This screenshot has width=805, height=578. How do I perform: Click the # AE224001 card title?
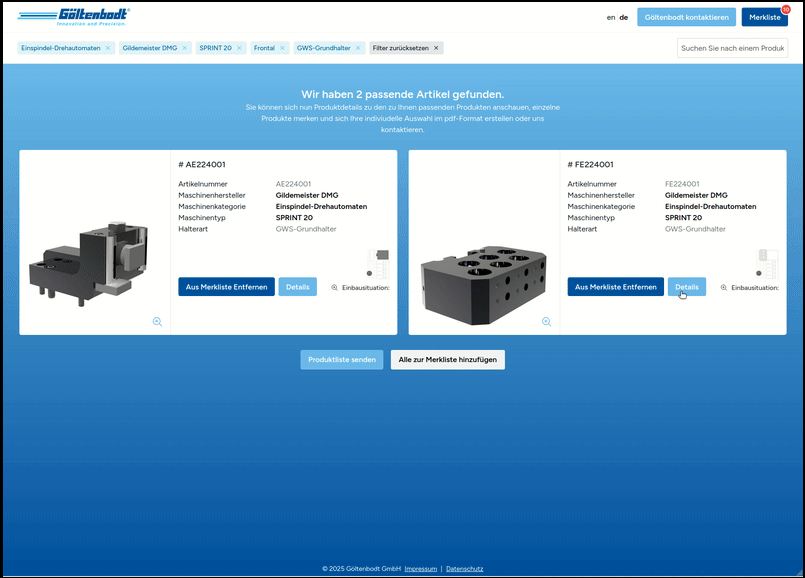(x=202, y=164)
